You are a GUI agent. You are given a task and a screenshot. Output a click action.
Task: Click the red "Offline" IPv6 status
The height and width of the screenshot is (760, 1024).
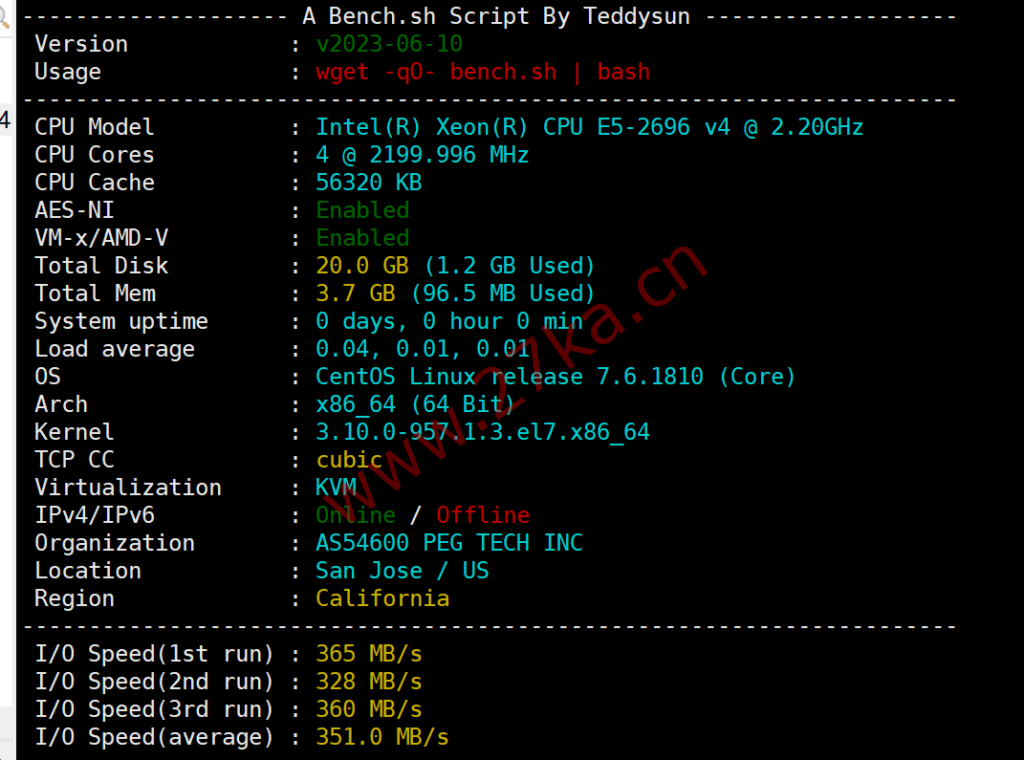pos(483,515)
